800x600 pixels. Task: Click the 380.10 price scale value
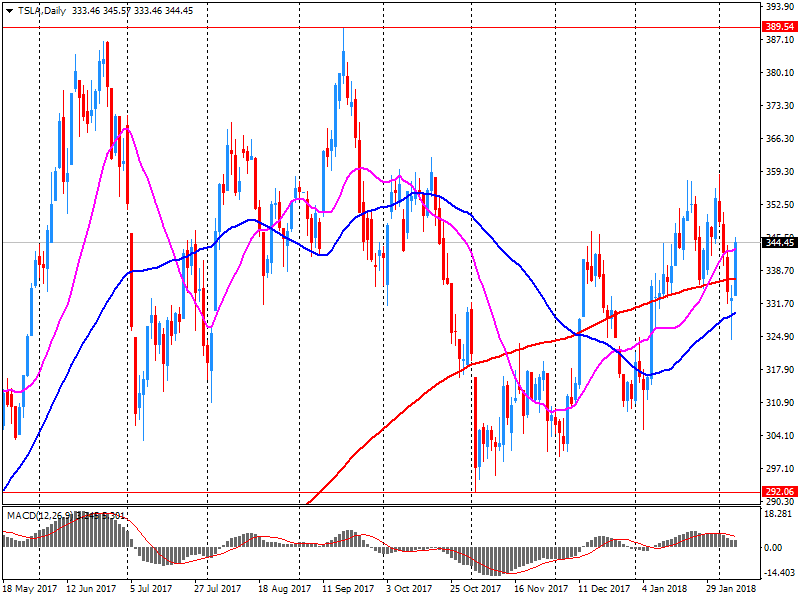click(781, 72)
